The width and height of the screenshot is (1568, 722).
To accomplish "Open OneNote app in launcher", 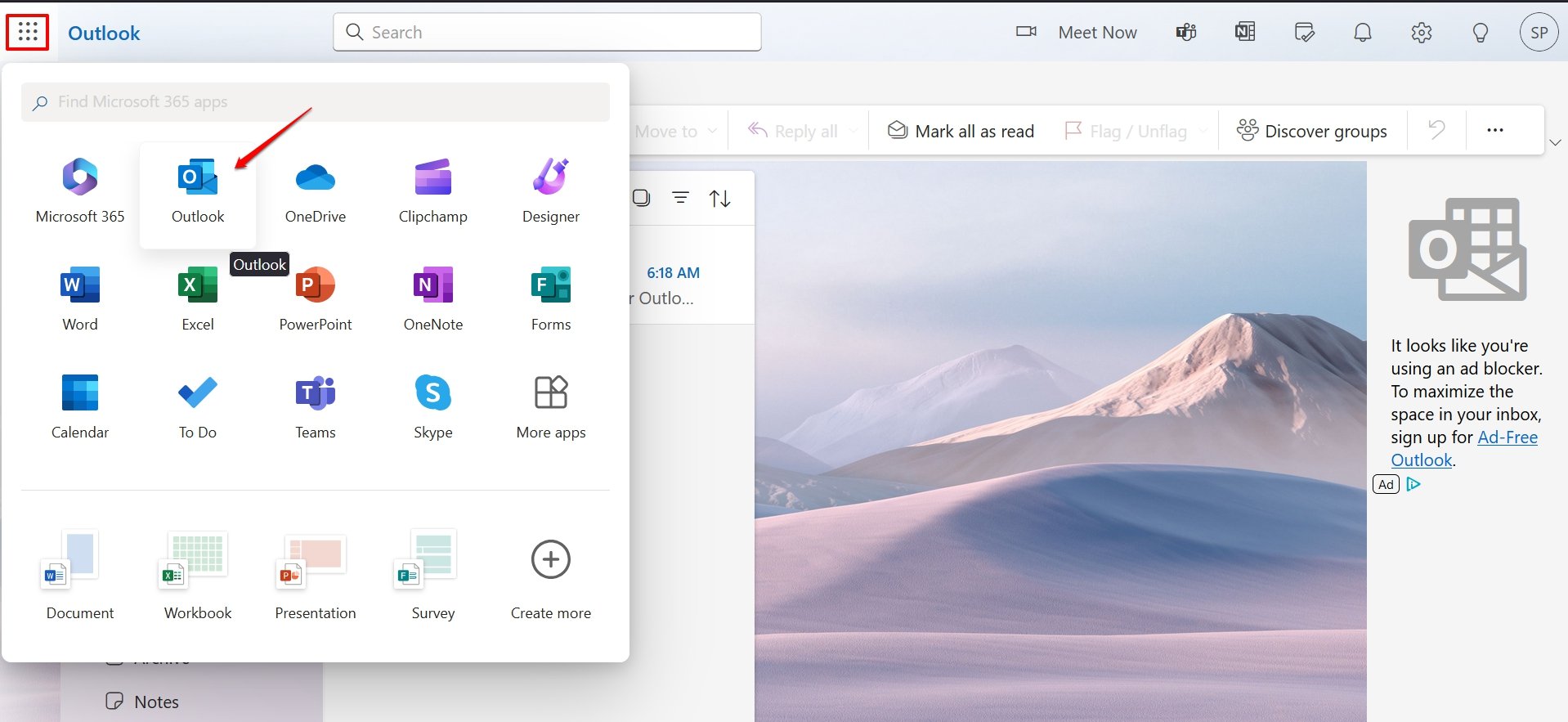I will click(433, 299).
